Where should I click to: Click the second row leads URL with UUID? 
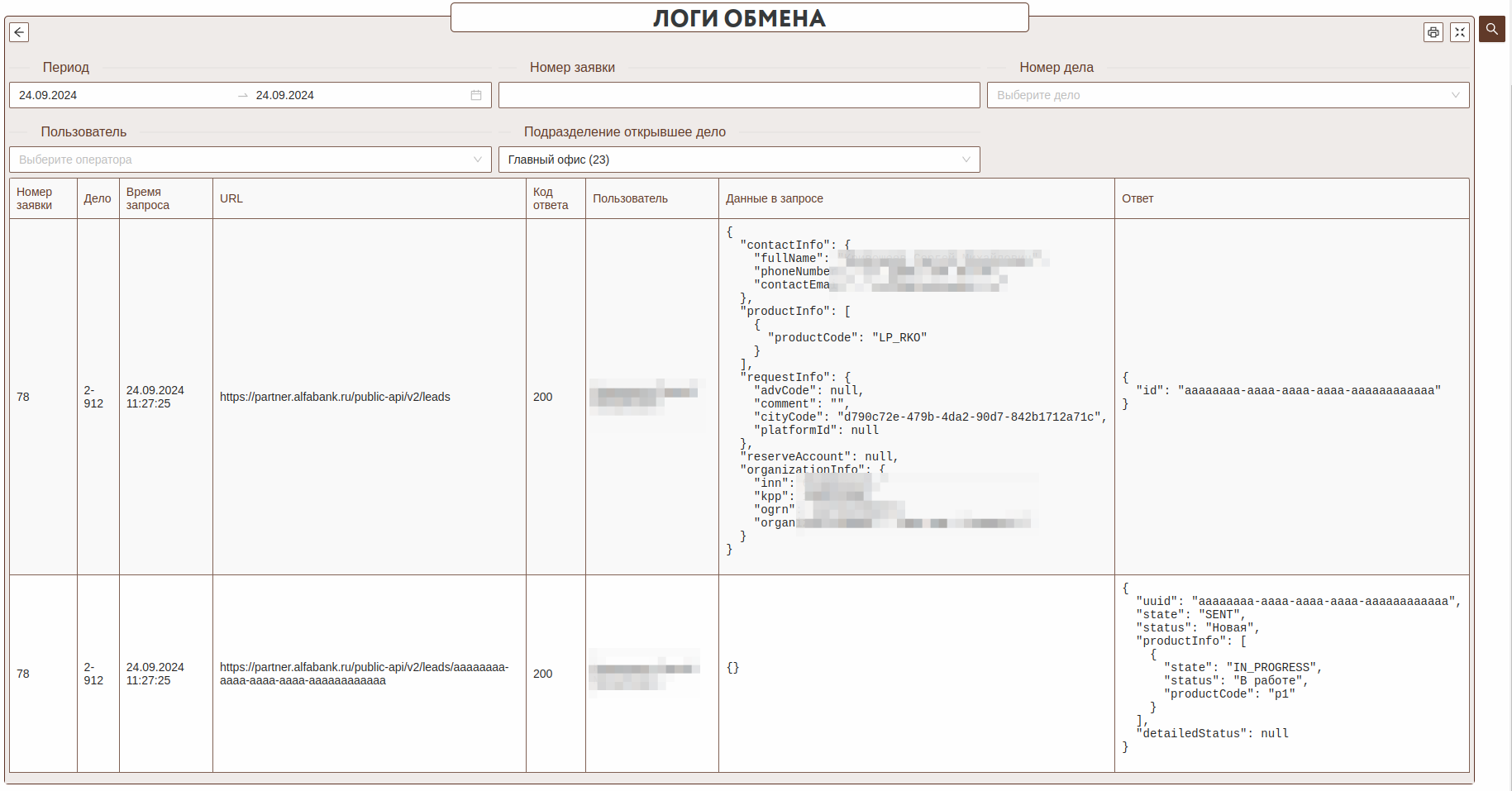pos(364,674)
